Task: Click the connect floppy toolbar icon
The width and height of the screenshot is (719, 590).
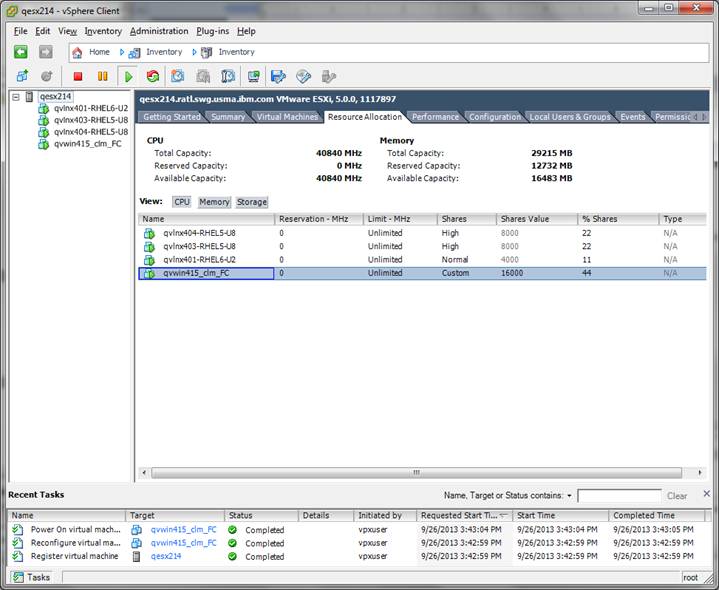Action: point(278,76)
